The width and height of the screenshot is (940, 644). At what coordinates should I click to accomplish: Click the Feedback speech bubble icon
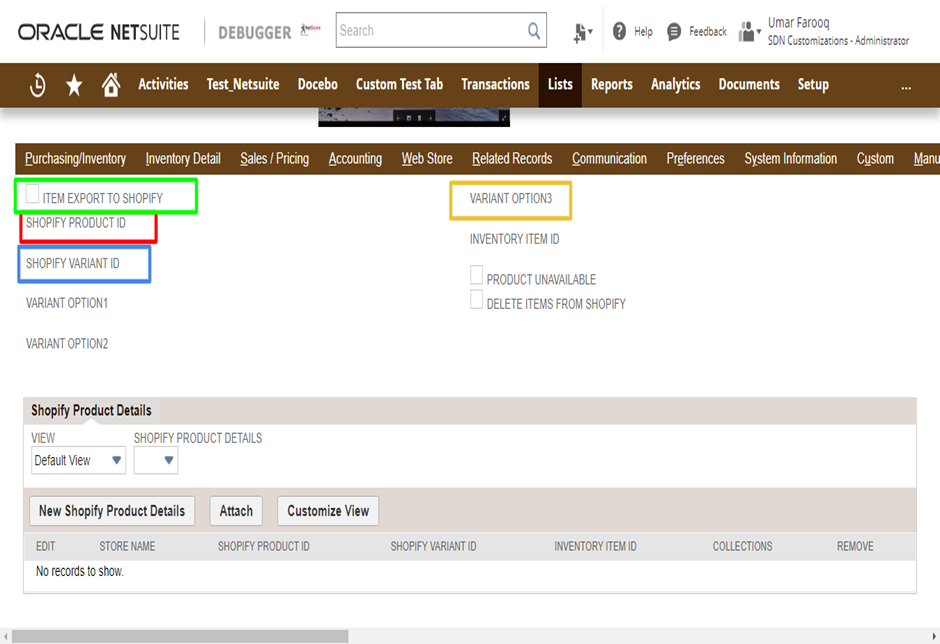pos(674,31)
